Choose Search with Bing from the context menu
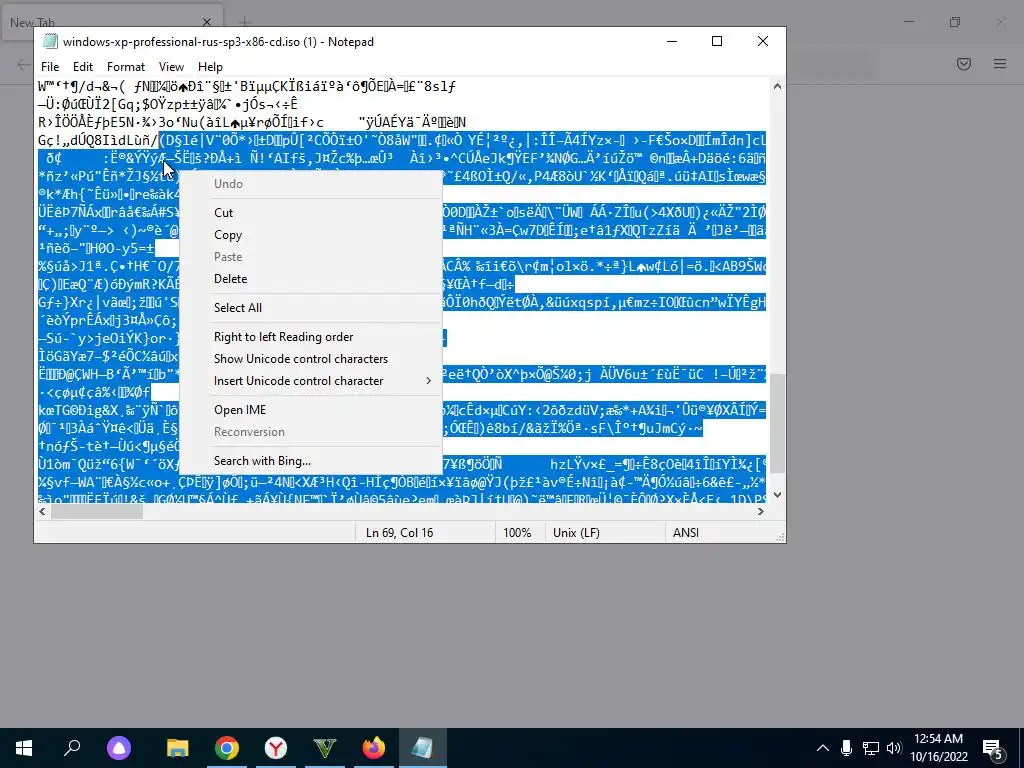This screenshot has width=1024, height=768. pyautogui.click(x=311, y=460)
